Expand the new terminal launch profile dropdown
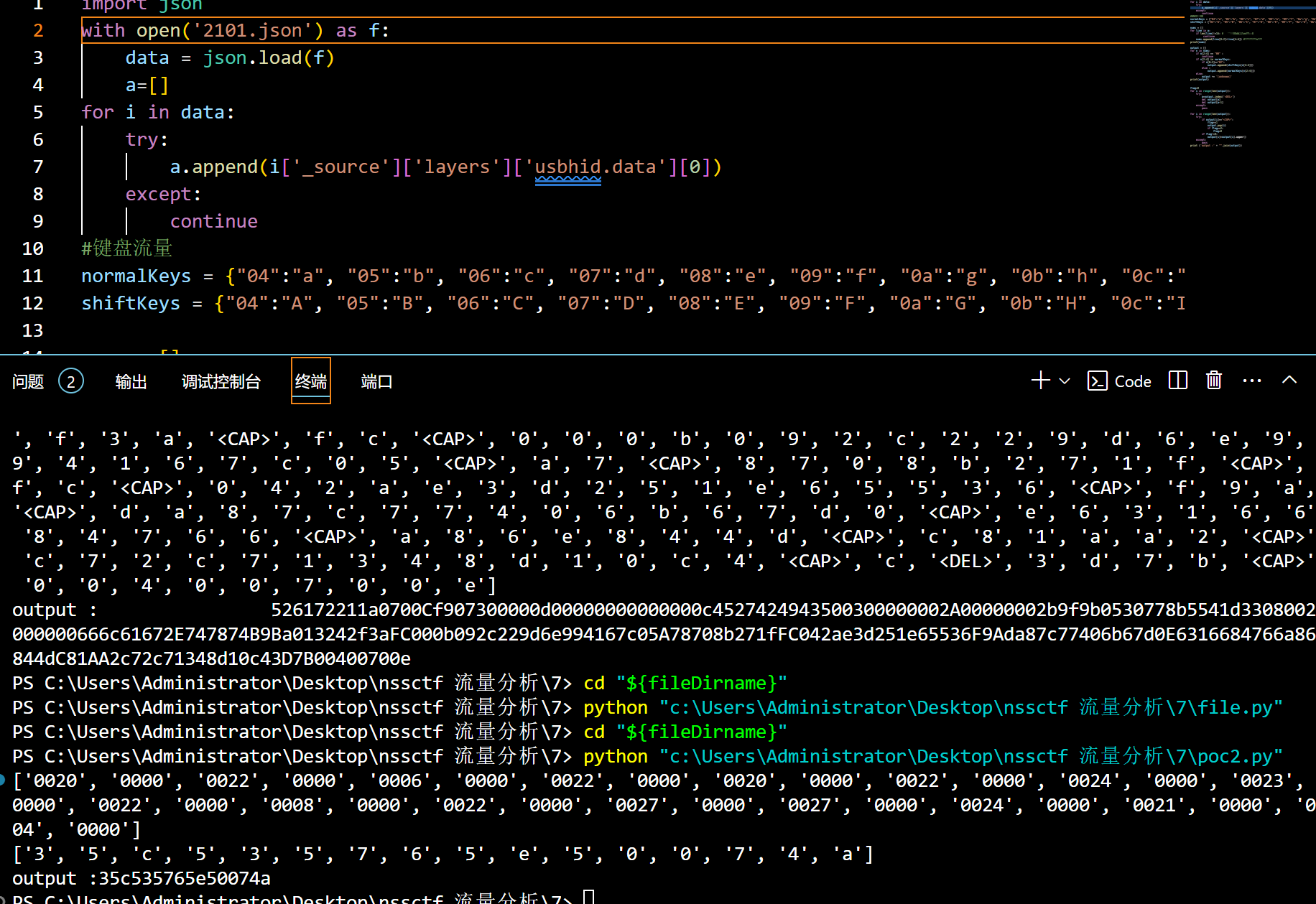 (x=1065, y=381)
